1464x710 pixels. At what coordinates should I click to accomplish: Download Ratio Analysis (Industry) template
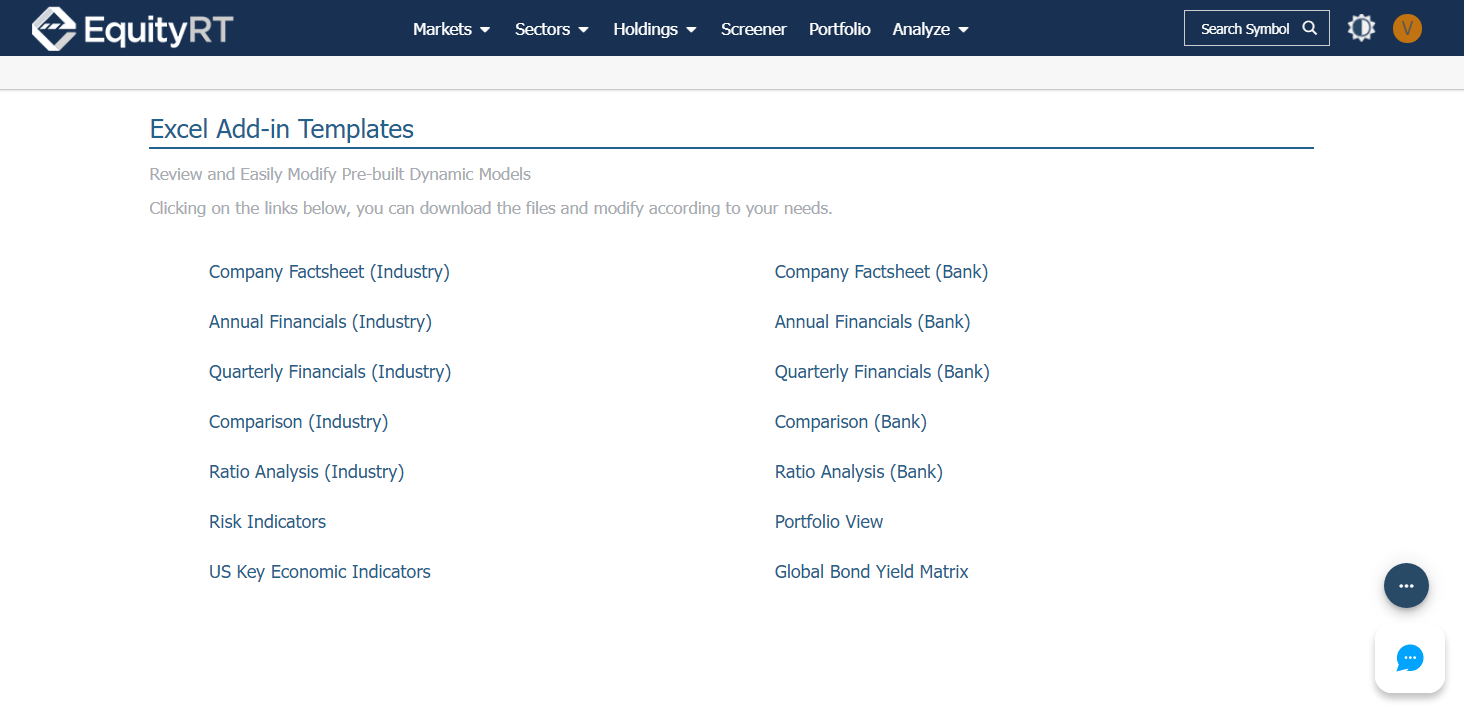pyautogui.click(x=306, y=472)
